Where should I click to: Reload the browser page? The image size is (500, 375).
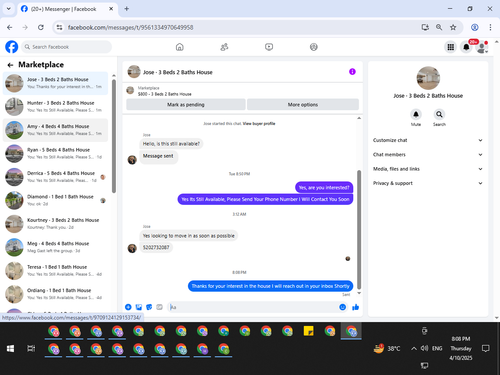[41, 27]
